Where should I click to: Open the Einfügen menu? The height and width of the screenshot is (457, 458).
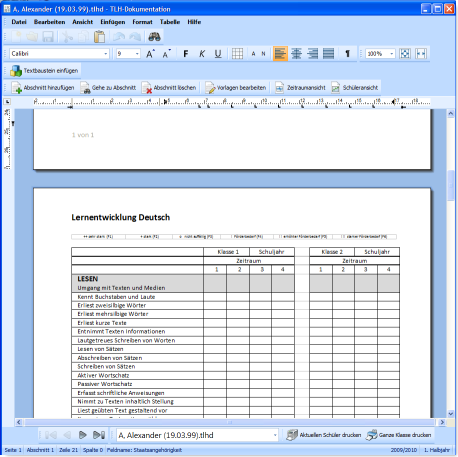point(113,22)
